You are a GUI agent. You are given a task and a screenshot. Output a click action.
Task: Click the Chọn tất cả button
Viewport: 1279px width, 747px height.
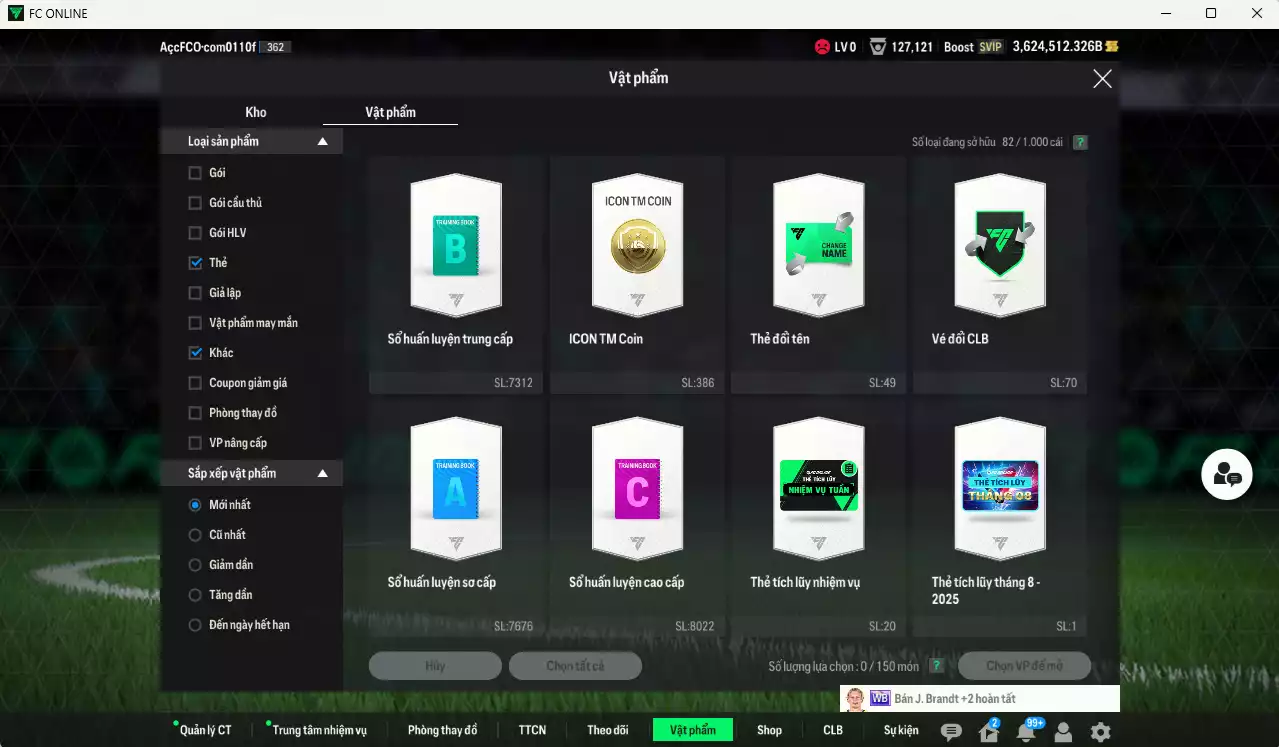click(575, 666)
